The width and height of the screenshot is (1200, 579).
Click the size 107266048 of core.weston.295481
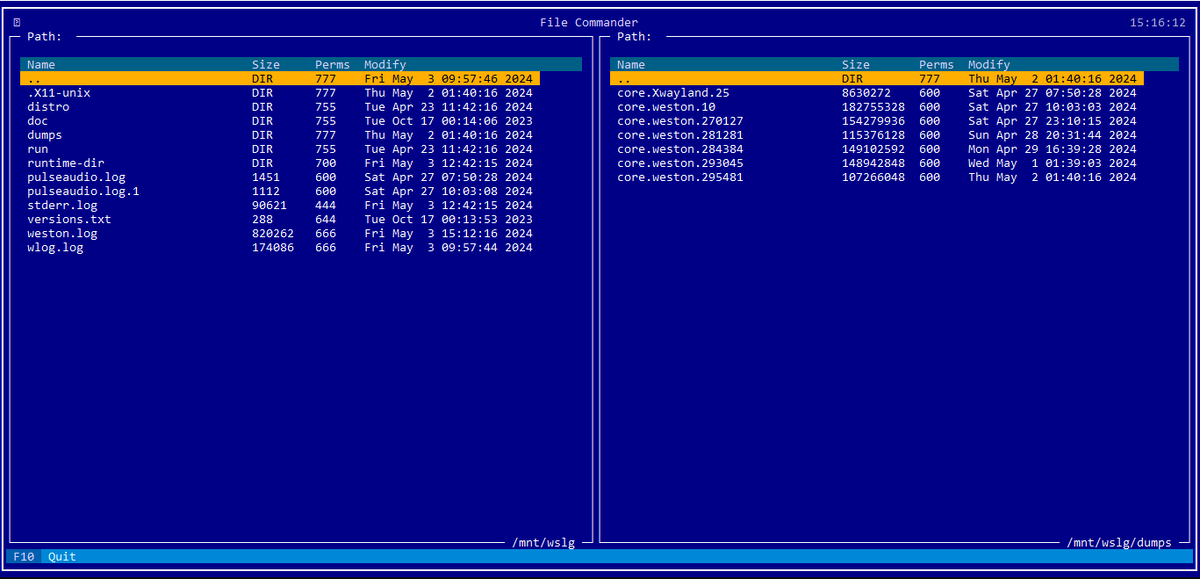tap(873, 177)
